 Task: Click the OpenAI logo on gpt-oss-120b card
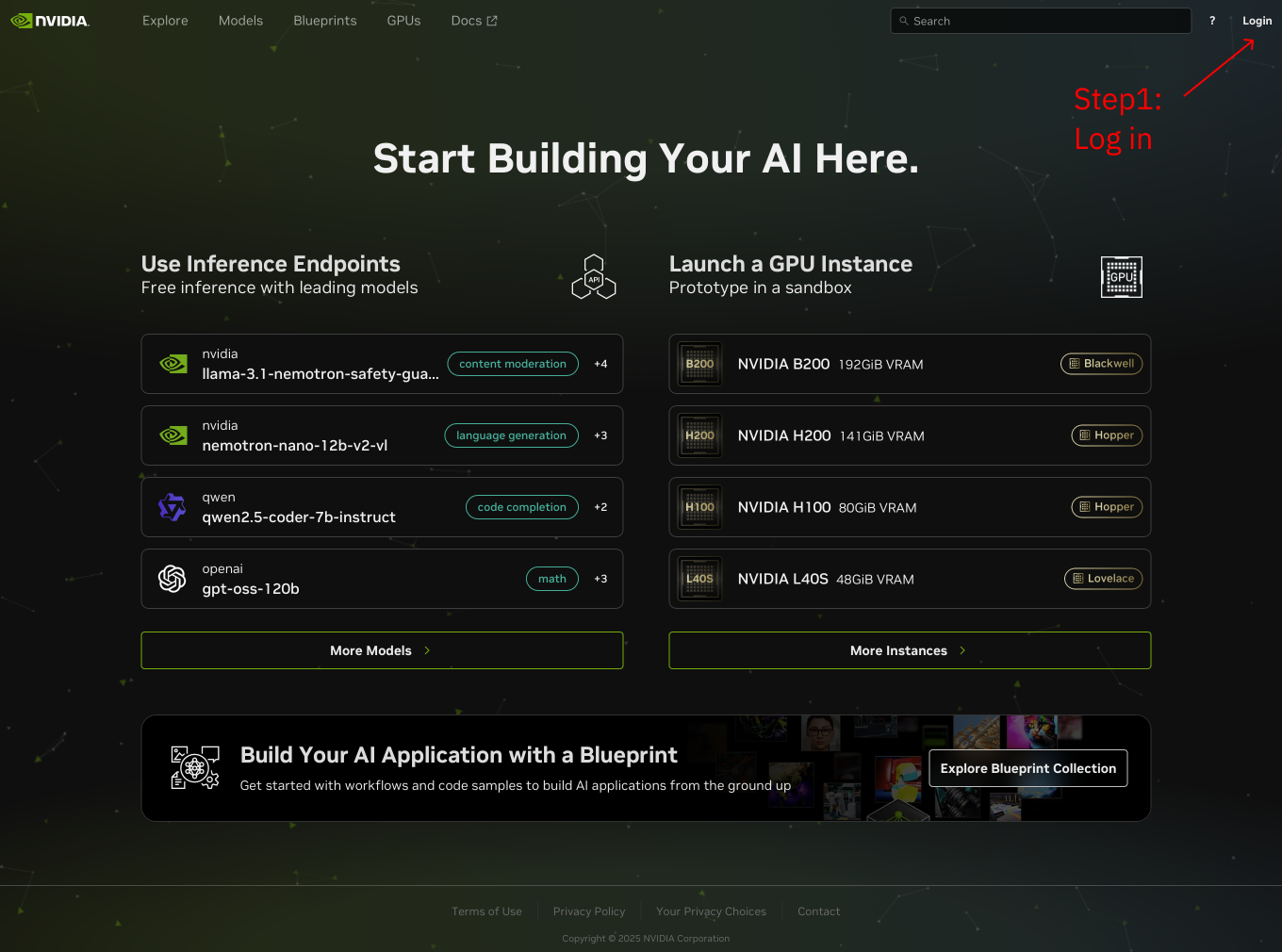point(173,579)
